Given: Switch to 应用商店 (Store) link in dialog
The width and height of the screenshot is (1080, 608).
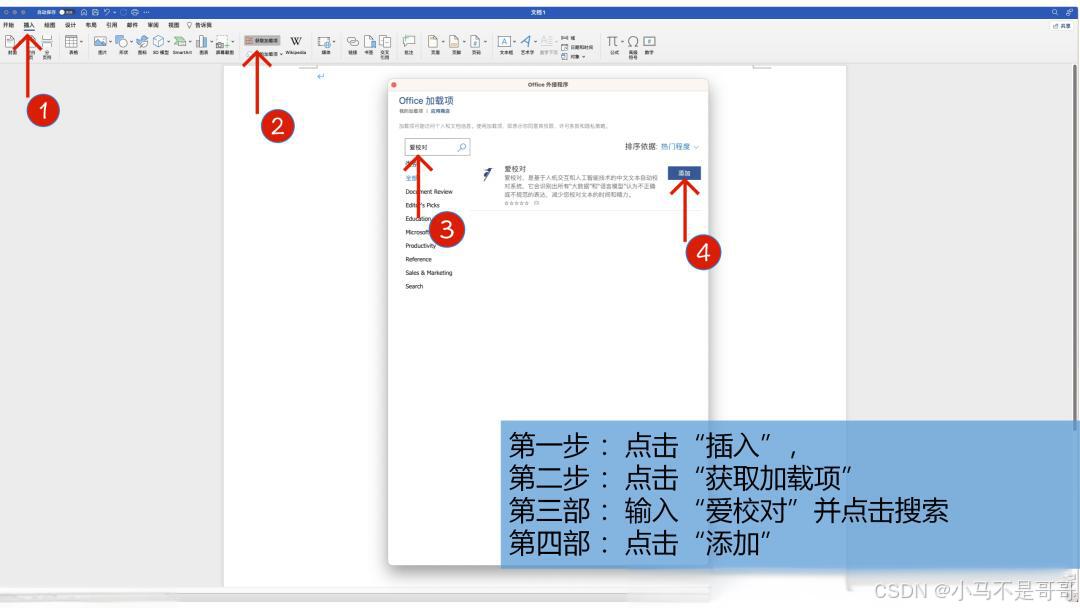Looking at the screenshot, I should pyautogui.click(x=440, y=111).
